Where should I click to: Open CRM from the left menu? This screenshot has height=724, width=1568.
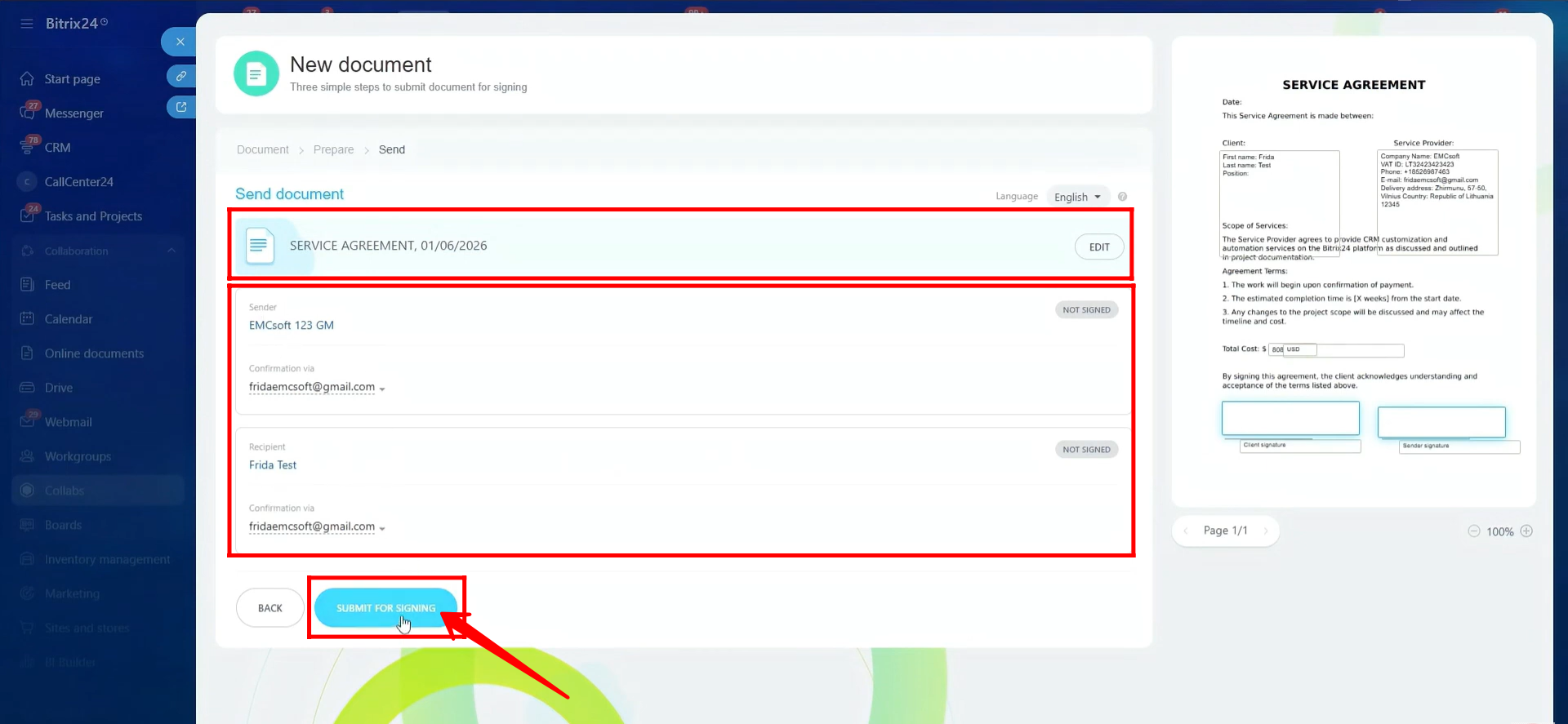click(57, 148)
